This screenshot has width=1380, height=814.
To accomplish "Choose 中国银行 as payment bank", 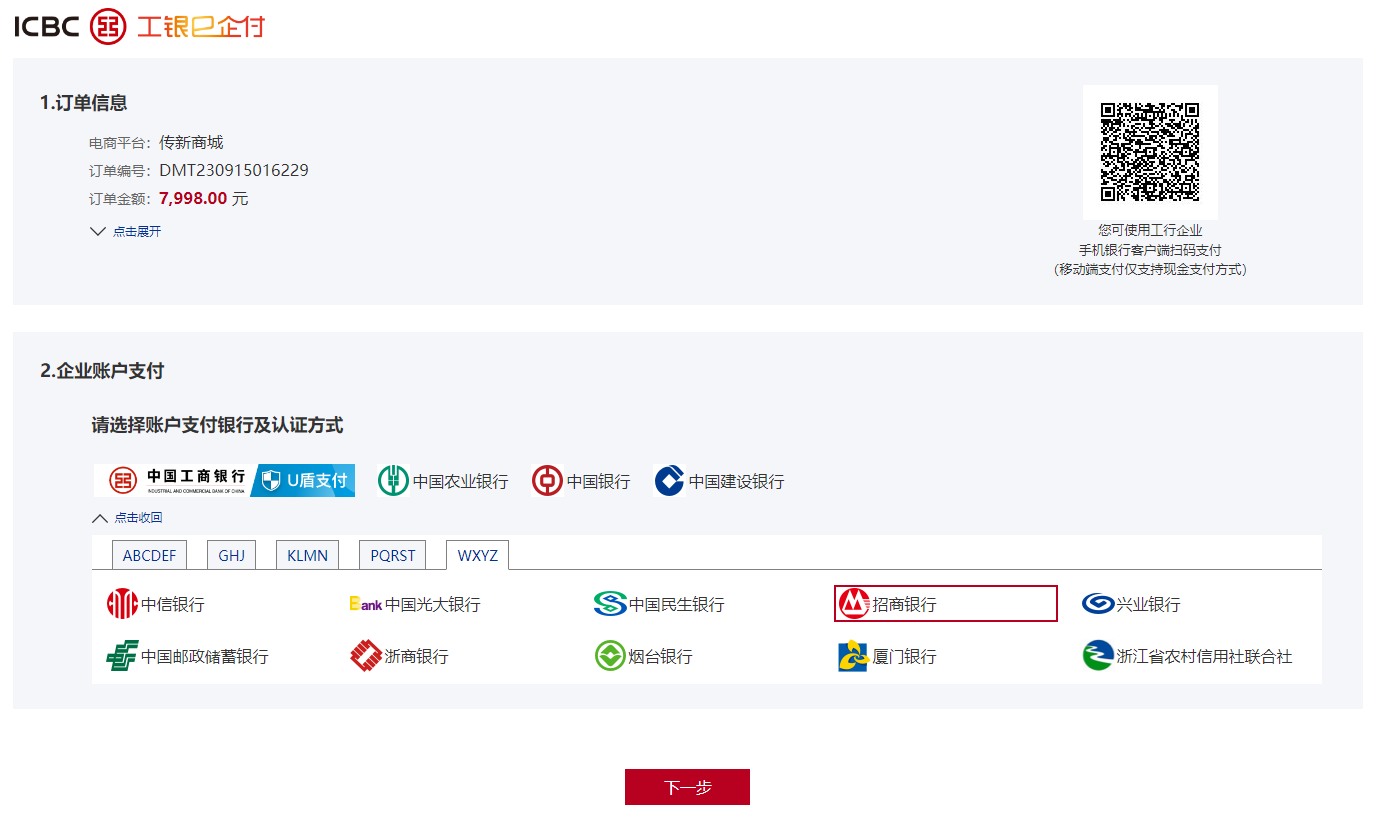I will [581, 481].
